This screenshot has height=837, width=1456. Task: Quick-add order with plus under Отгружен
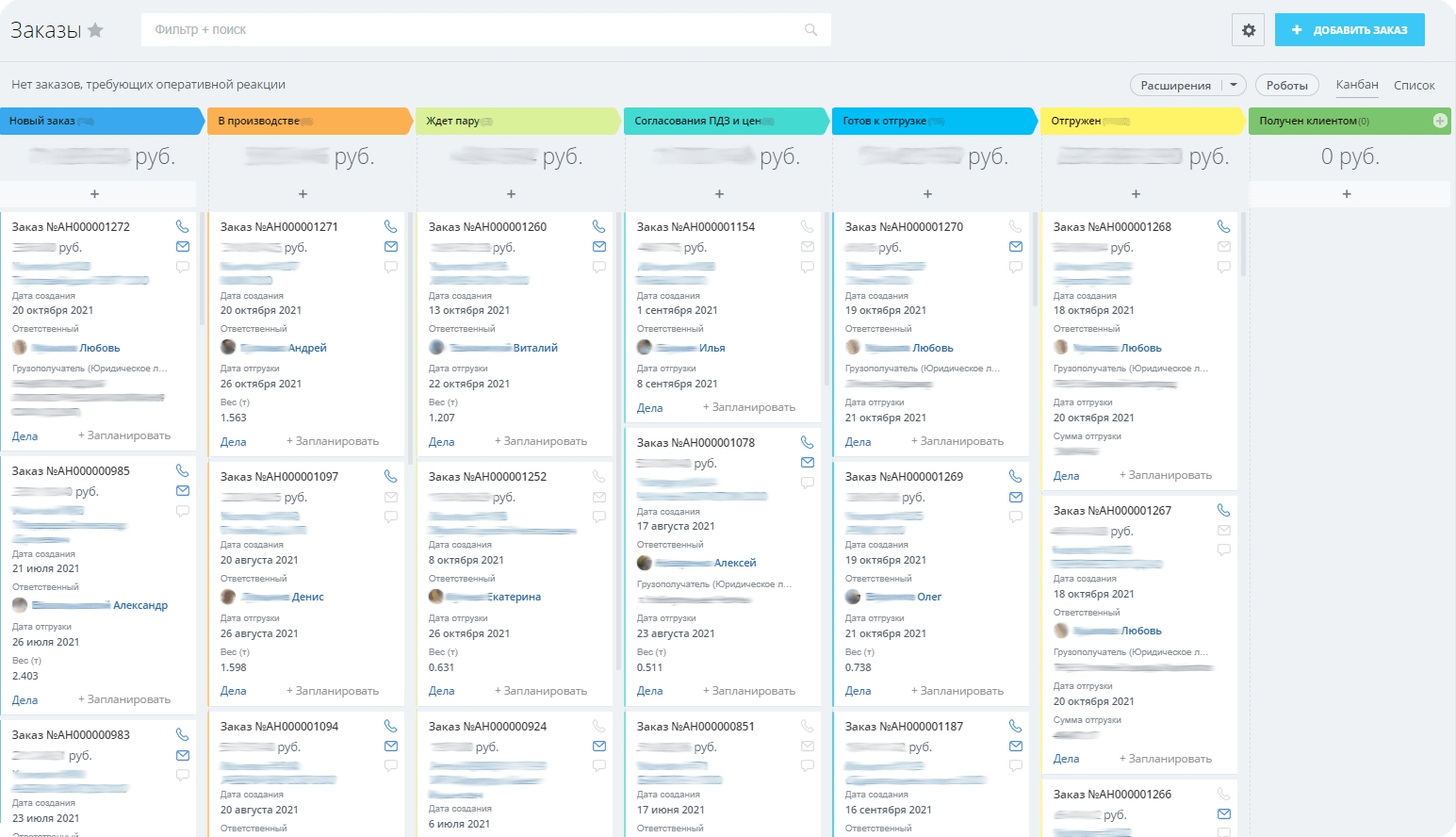(x=1136, y=194)
